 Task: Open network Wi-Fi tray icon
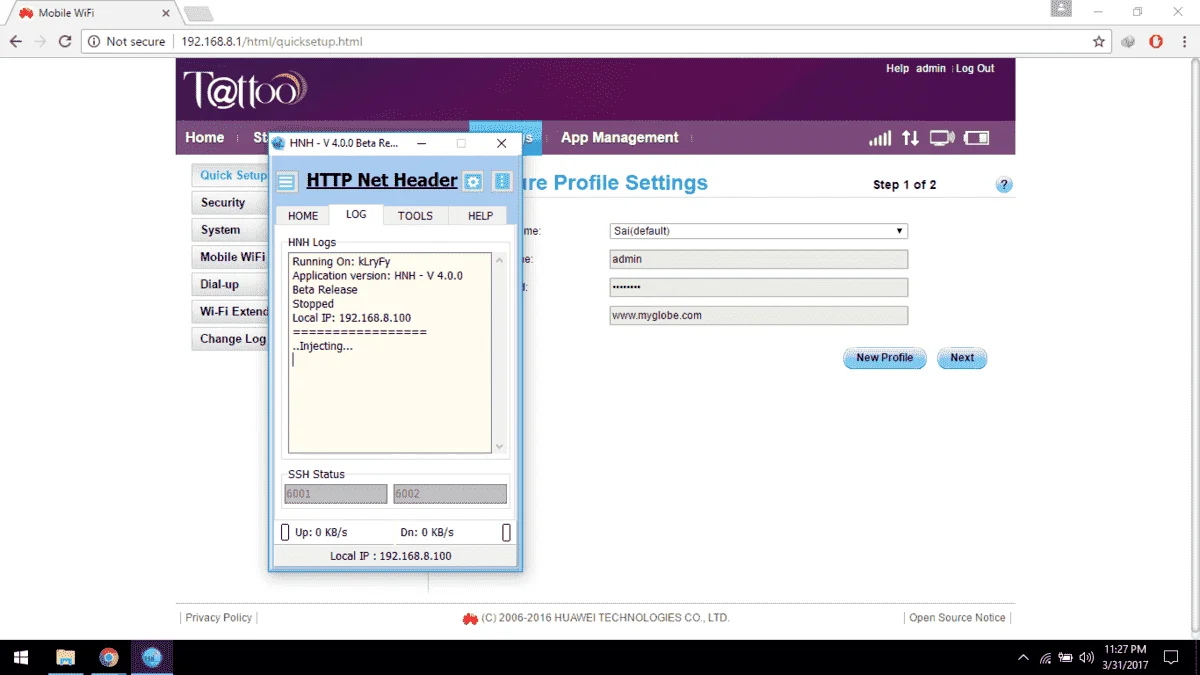[x=1045, y=658]
